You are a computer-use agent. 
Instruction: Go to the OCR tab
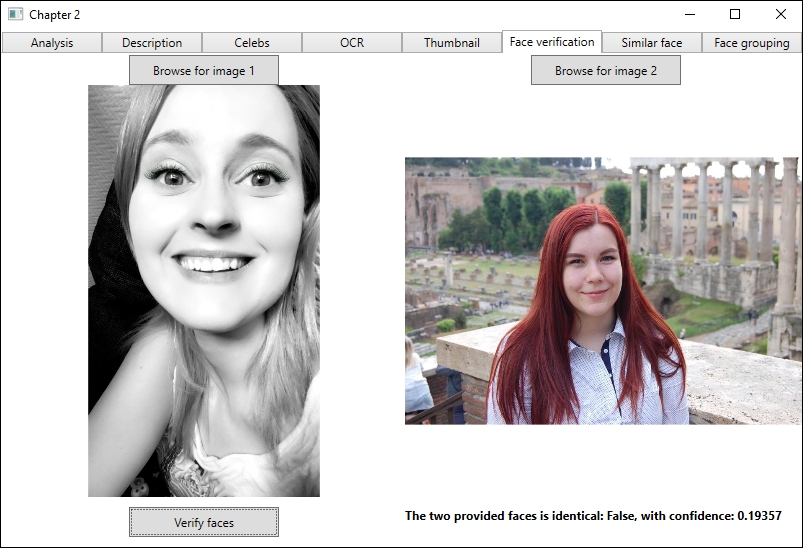tap(352, 43)
